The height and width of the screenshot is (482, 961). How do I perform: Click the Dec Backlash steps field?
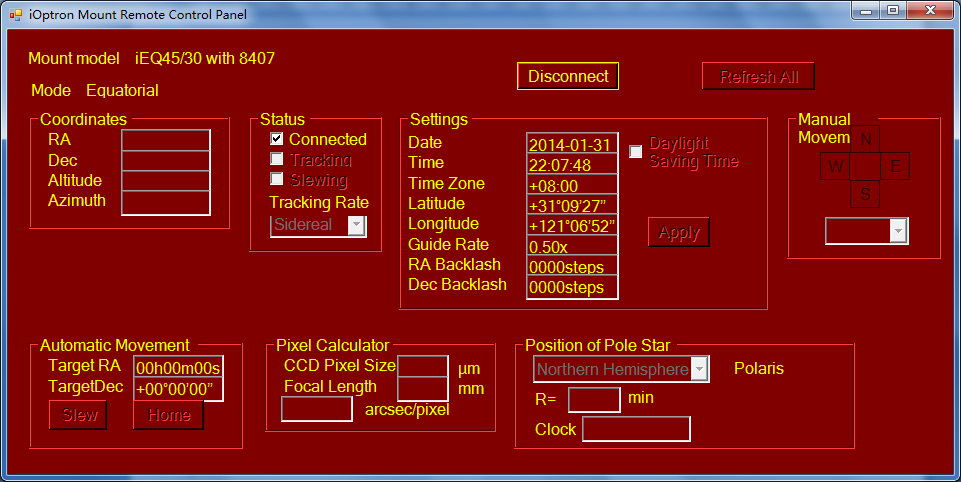[572, 287]
